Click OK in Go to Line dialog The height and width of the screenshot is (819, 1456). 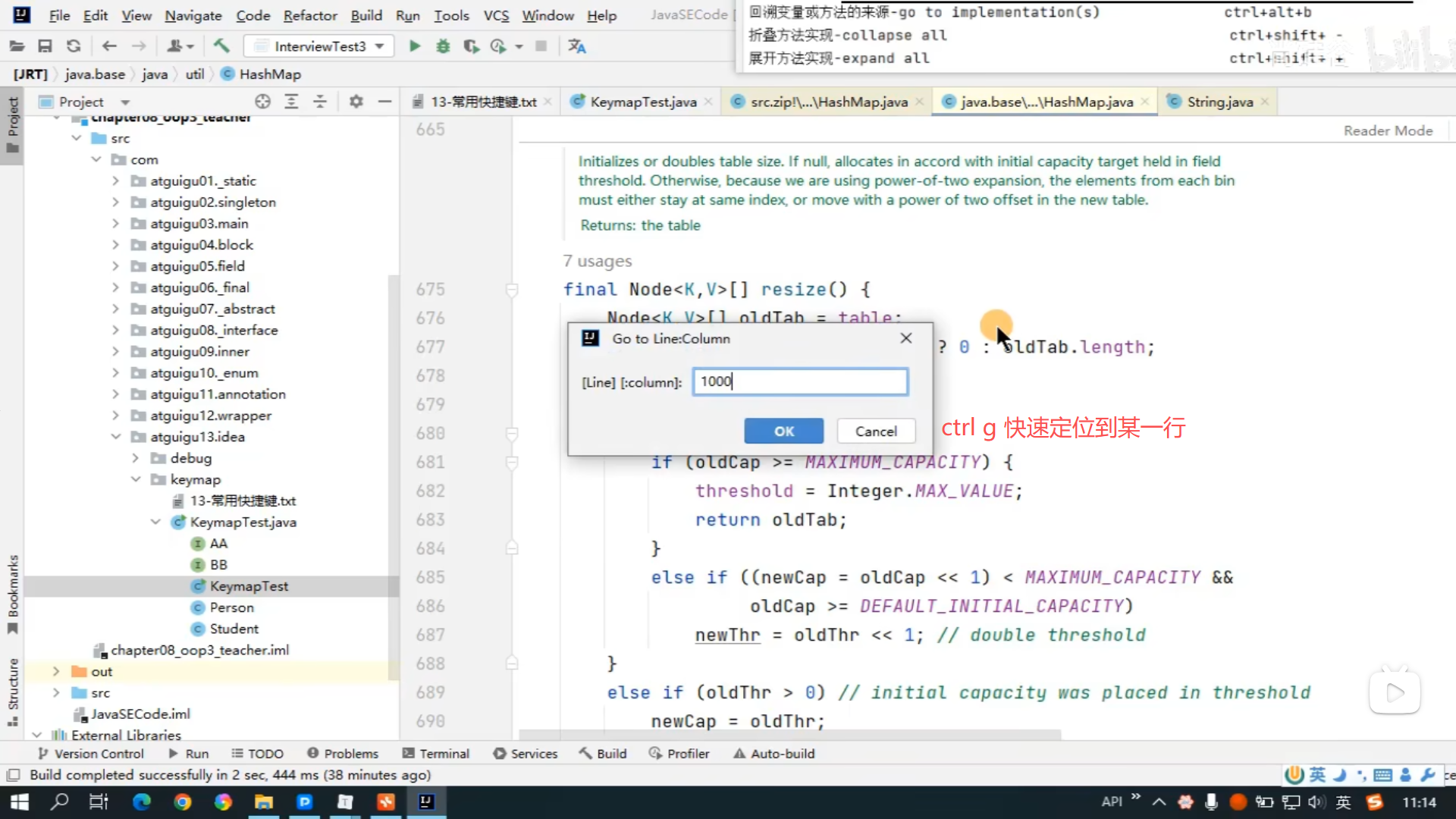coord(783,431)
